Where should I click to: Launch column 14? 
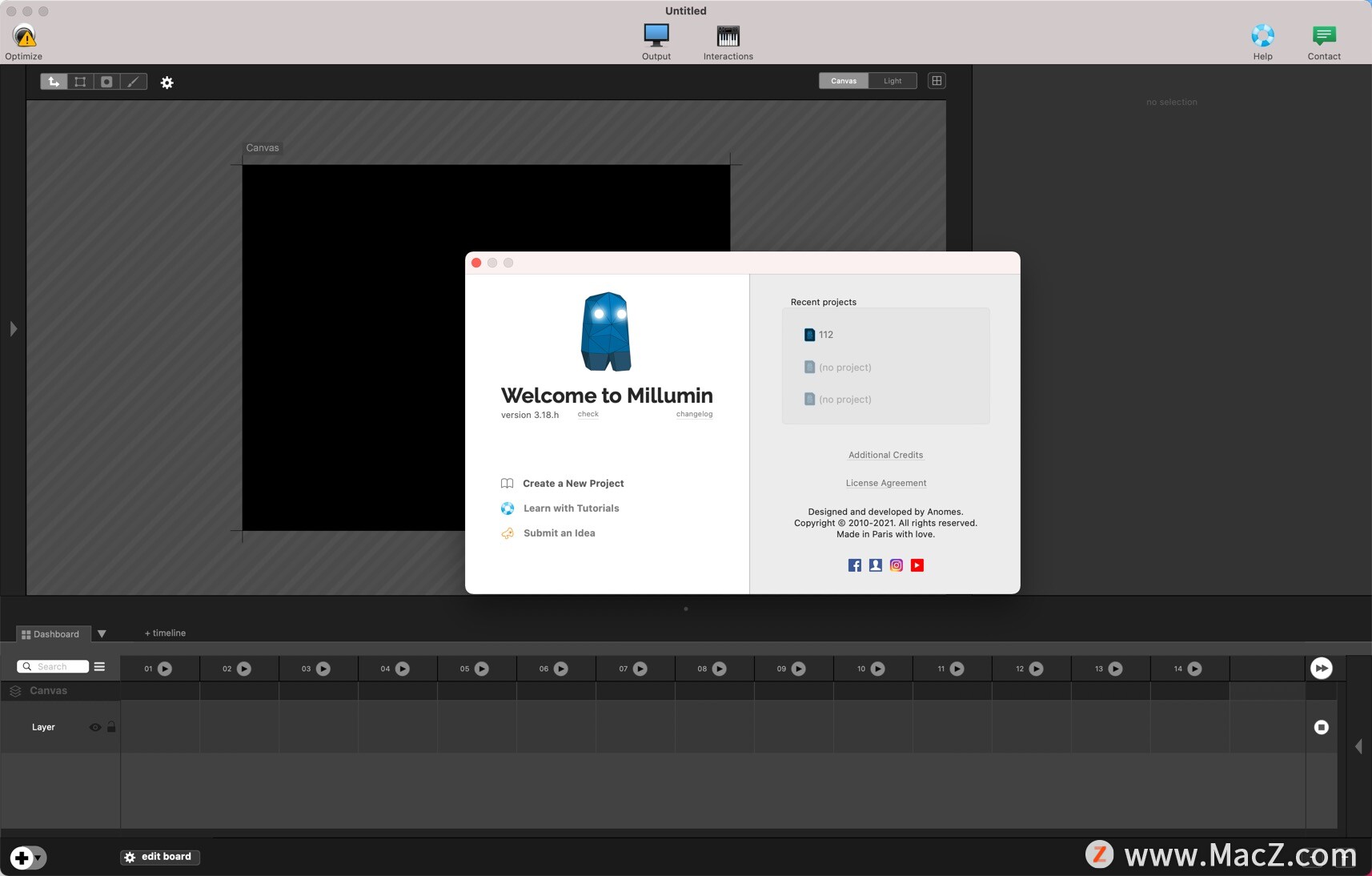[x=1195, y=669]
